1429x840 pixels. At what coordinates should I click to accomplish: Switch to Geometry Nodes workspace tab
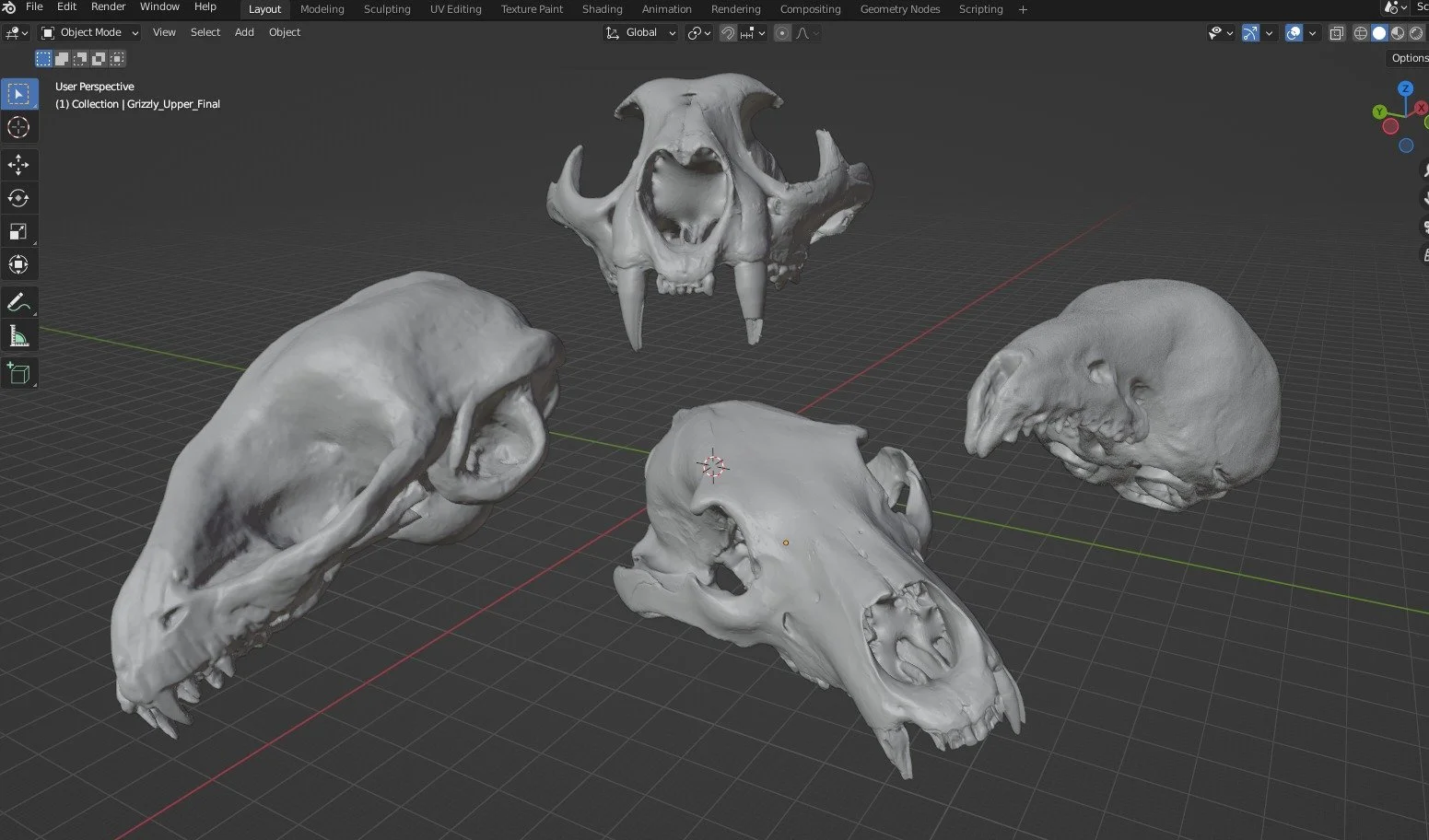click(x=900, y=9)
